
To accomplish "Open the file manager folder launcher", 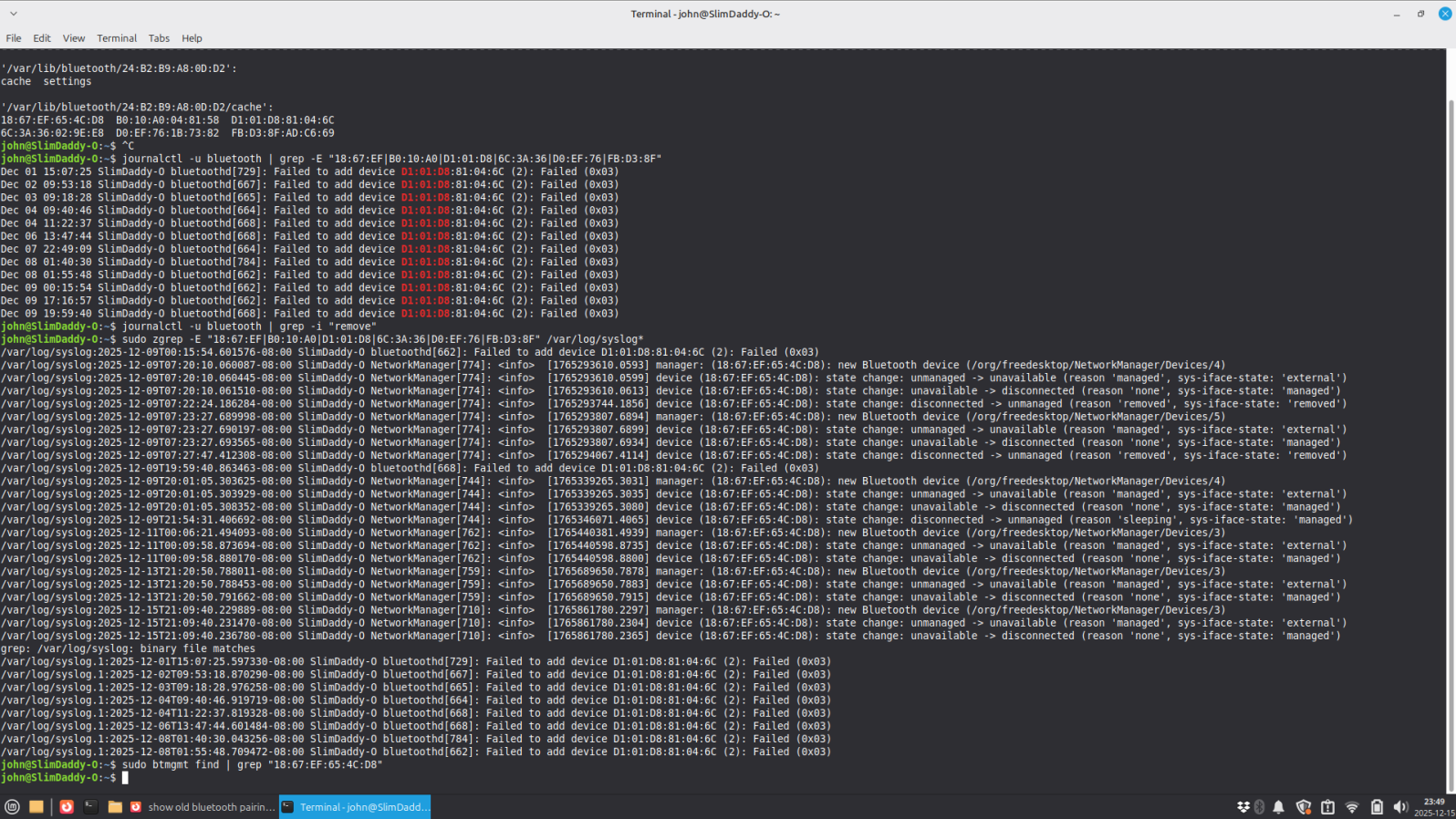I will [115, 806].
